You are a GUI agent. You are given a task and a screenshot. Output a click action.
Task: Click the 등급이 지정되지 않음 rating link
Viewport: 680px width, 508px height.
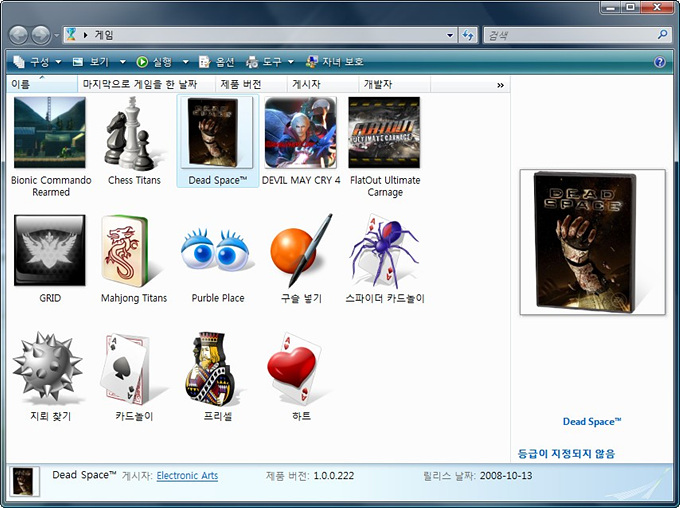(x=566, y=454)
